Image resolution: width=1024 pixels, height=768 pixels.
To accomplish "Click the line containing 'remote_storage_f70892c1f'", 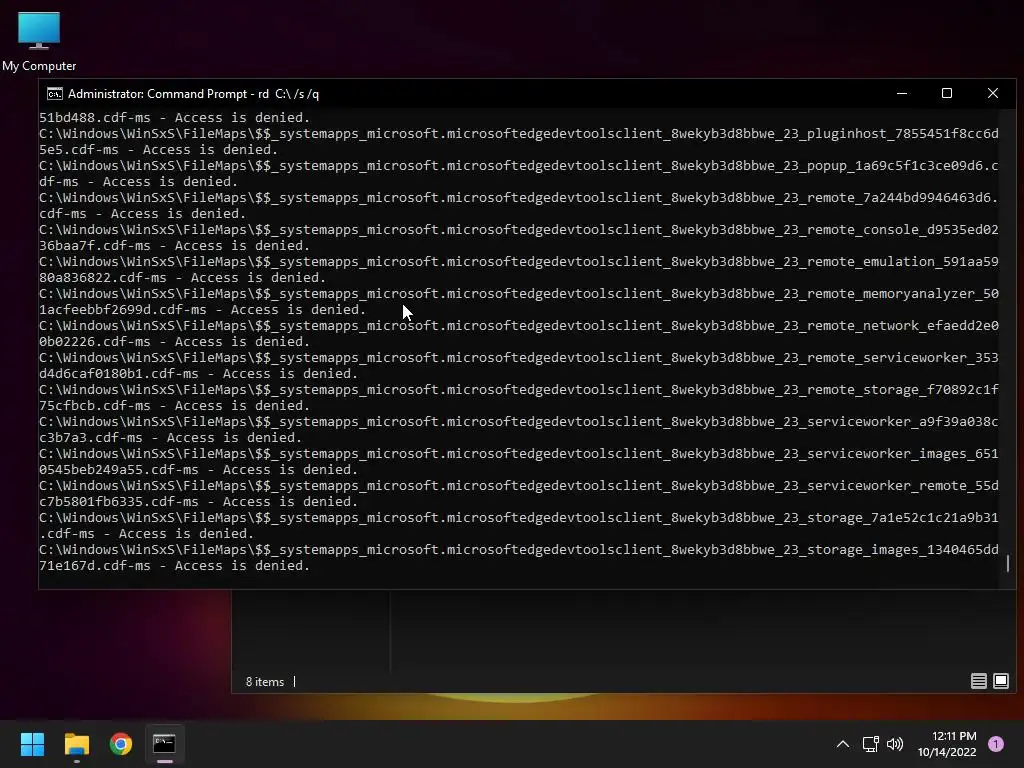I will (519, 389).
